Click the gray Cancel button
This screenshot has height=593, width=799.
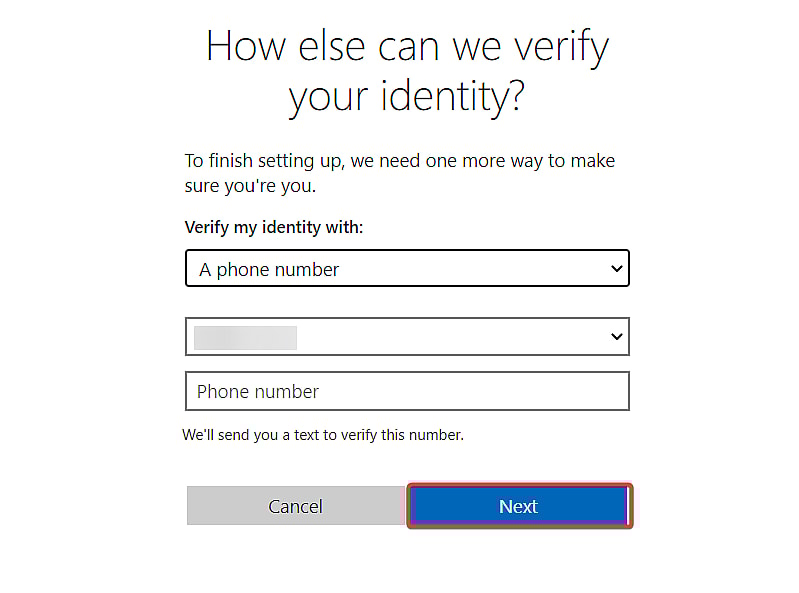(296, 505)
